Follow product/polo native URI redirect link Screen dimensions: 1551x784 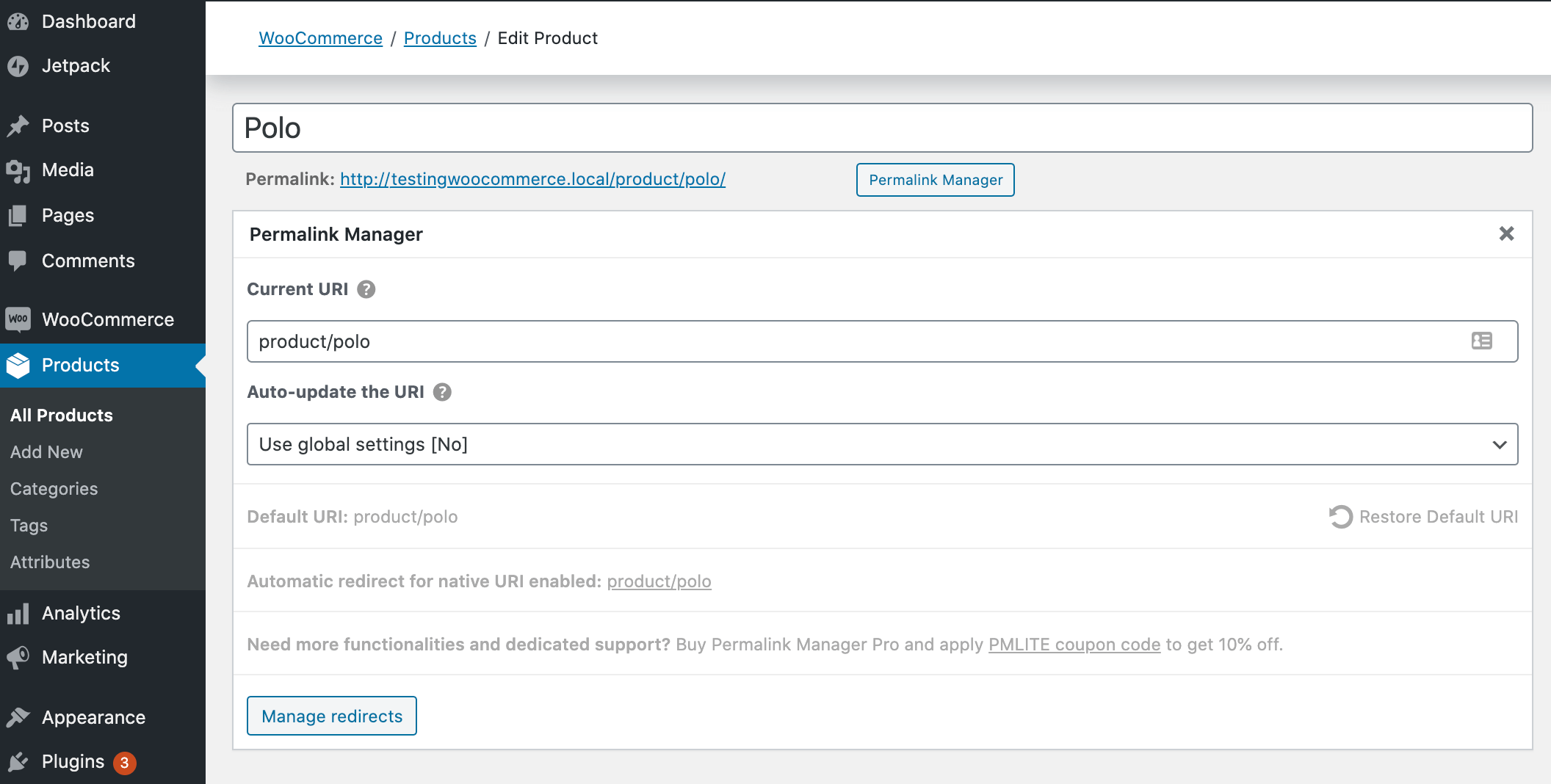click(659, 581)
